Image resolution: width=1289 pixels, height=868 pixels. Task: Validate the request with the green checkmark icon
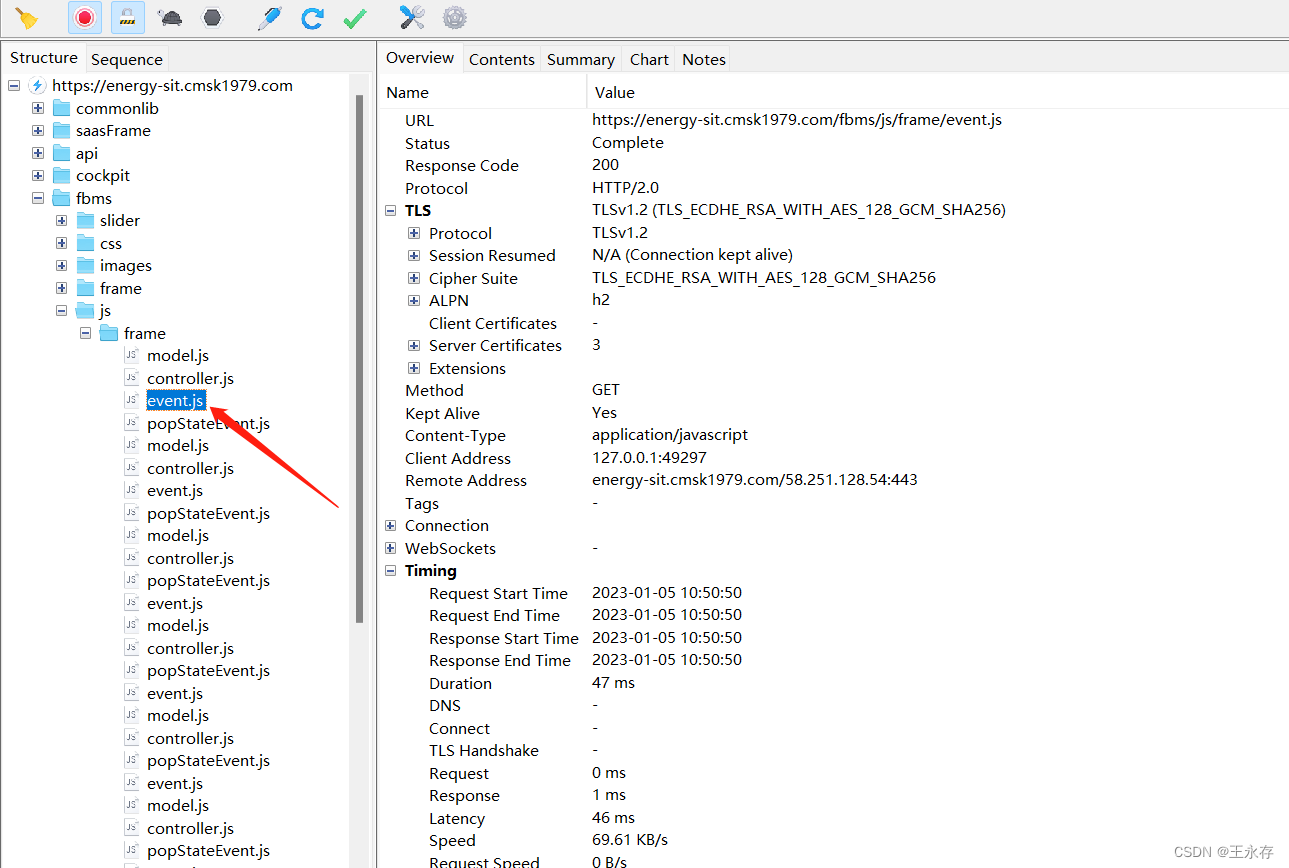coord(354,17)
